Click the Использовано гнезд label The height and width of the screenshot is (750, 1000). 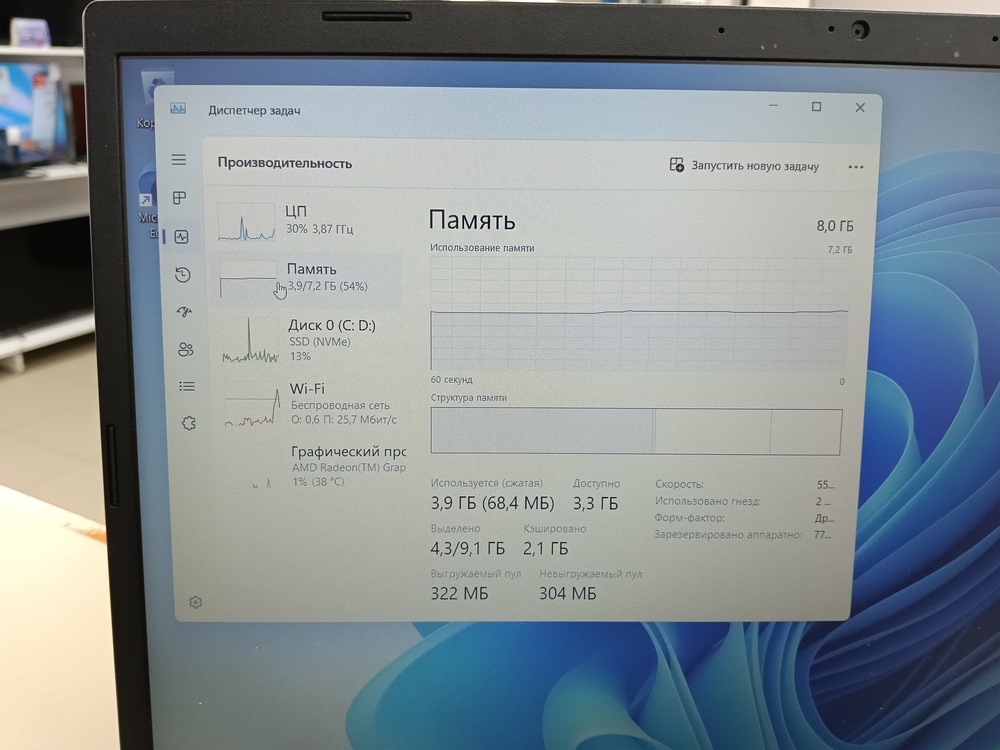pyautogui.click(x=707, y=501)
